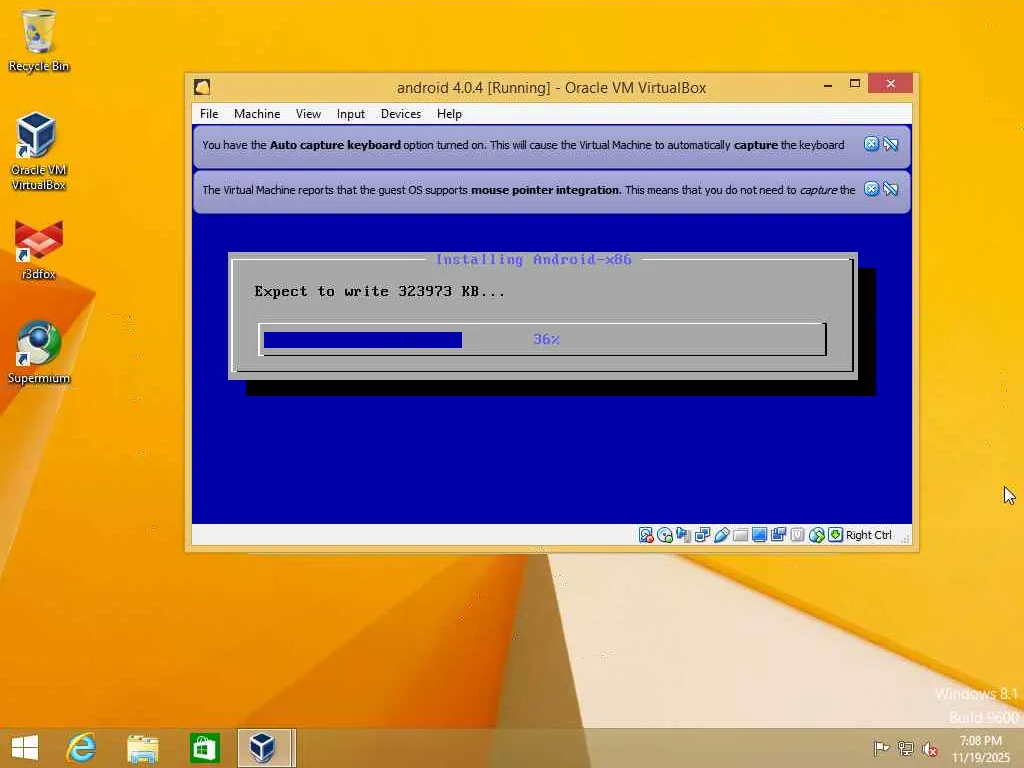Open the View menu
The image size is (1024, 768).
pos(308,114)
